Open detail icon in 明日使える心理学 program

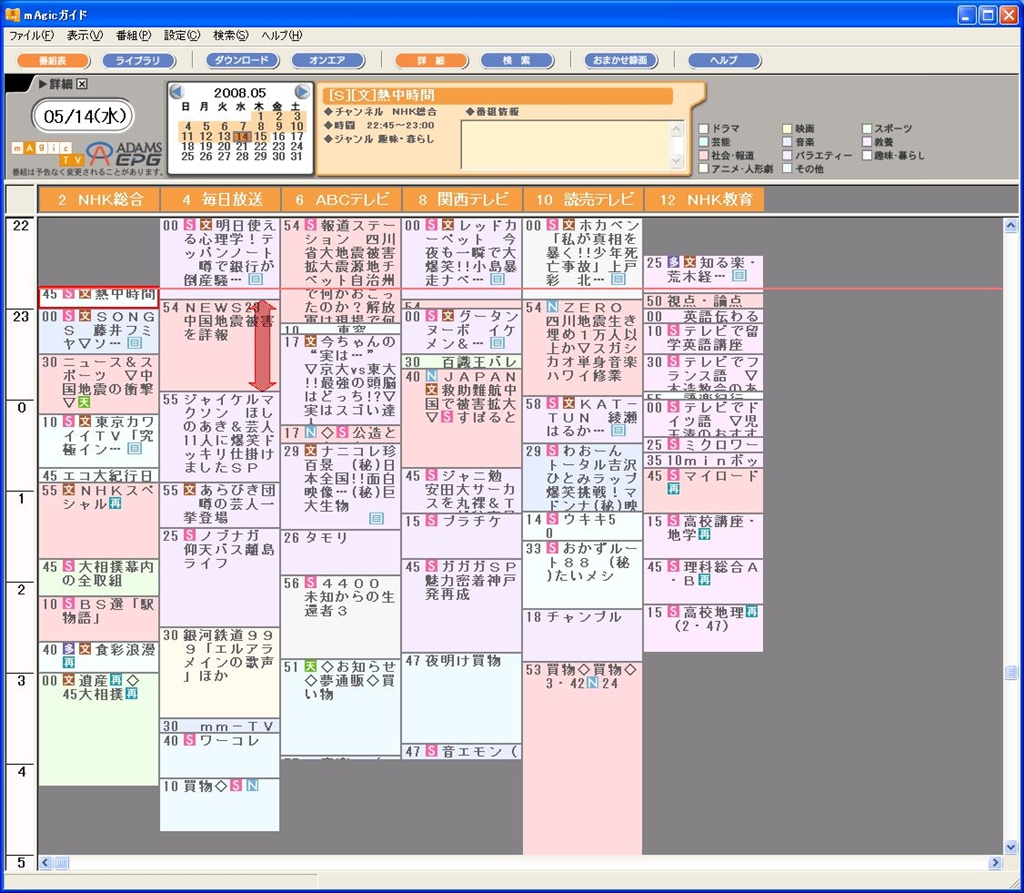[255, 280]
